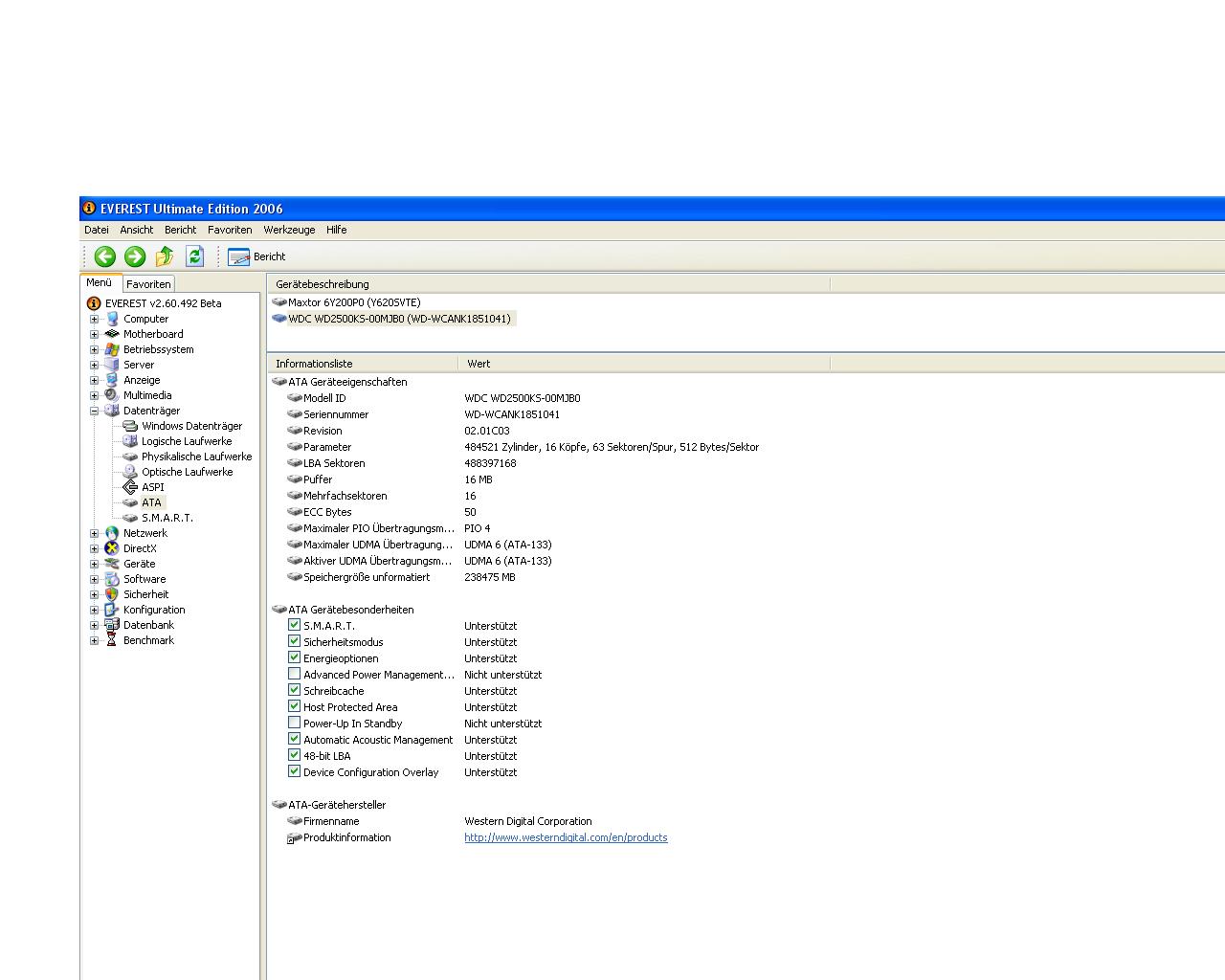1225x980 pixels.
Task: Open Logische Laufwerke item
Action: pyautogui.click(x=187, y=441)
